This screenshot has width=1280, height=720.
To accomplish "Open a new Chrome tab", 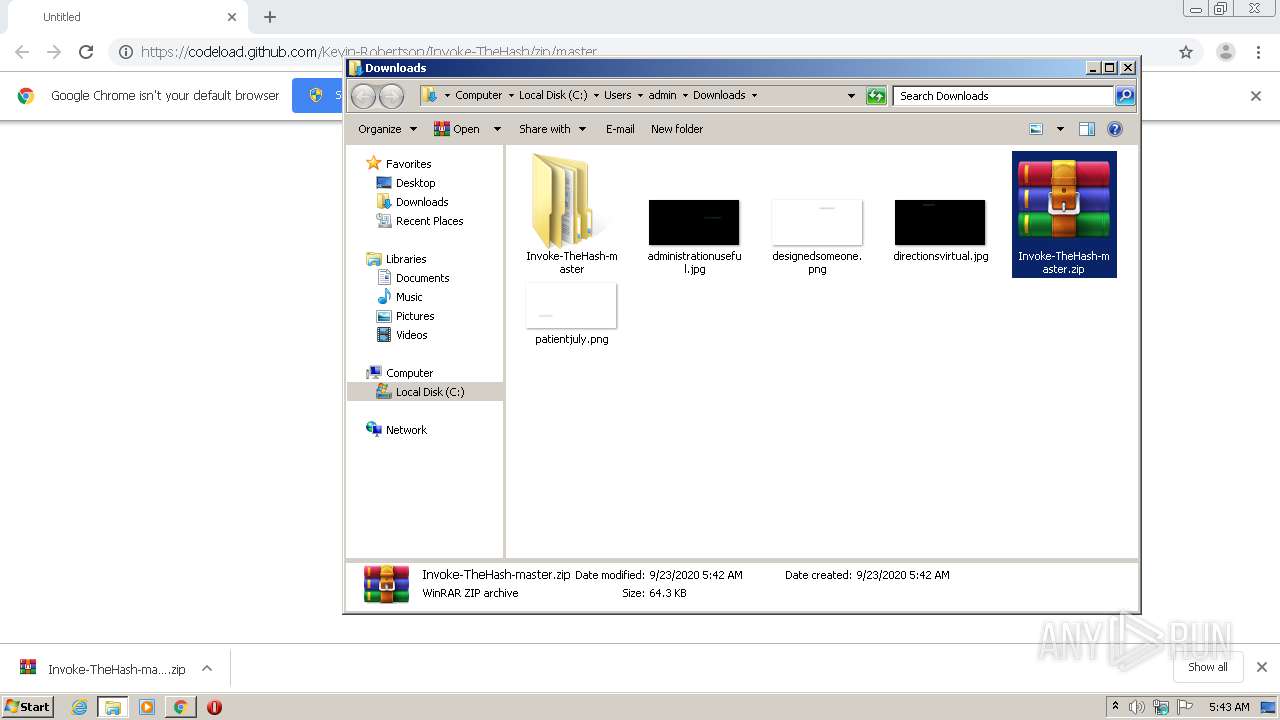I will click(270, 17).
